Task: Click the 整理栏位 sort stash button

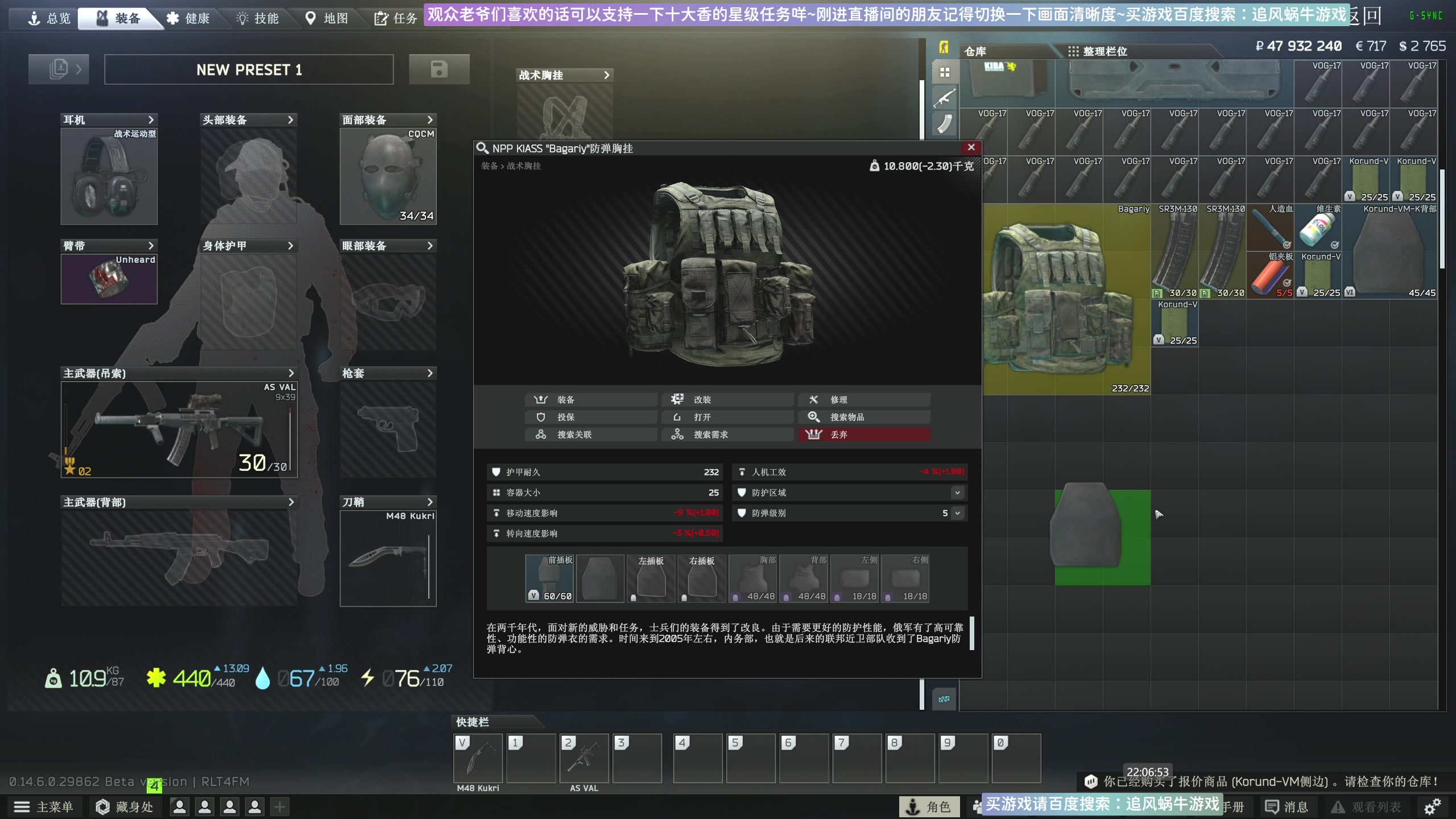Action: 1098,51
